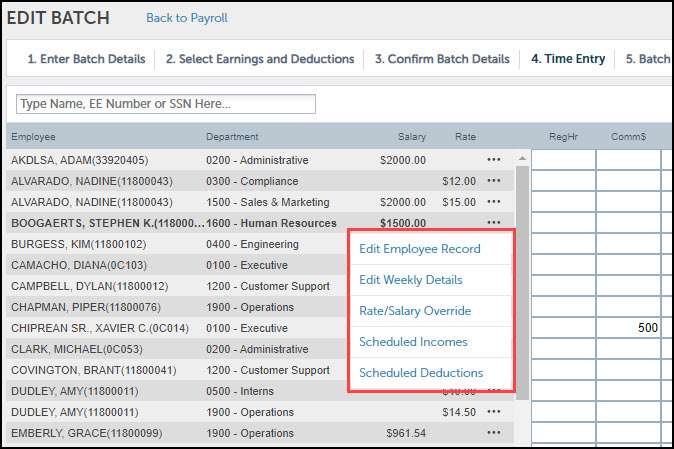This screenshot has height=449, width=674.
Task: Select Edit Employee Record from the context menu
Action: 420,249
